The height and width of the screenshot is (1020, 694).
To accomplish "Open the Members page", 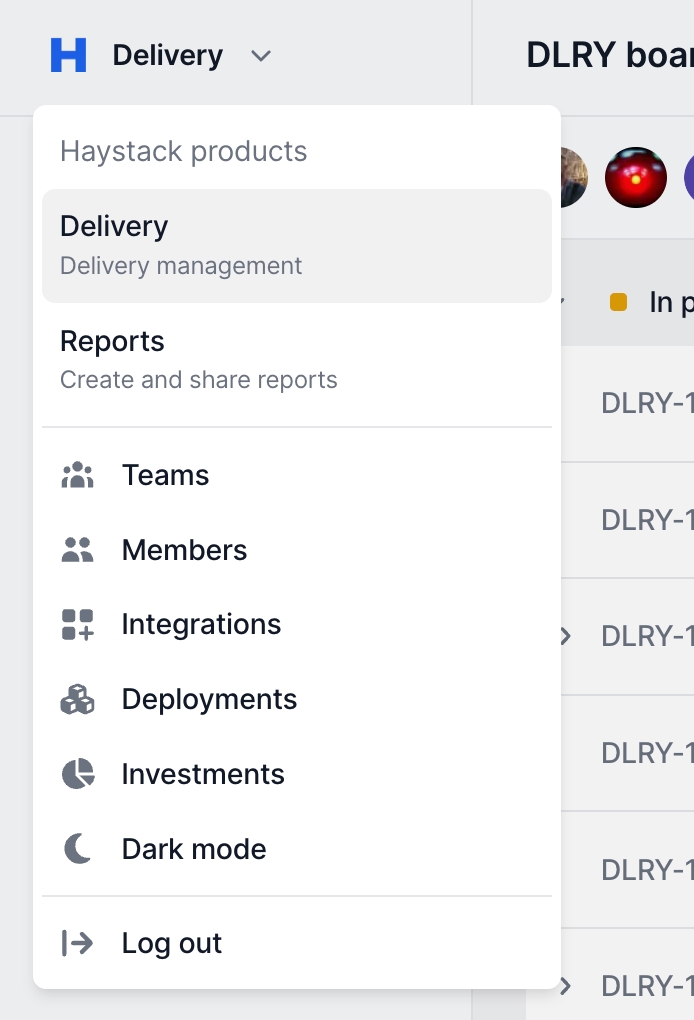I will pos(297,550).
